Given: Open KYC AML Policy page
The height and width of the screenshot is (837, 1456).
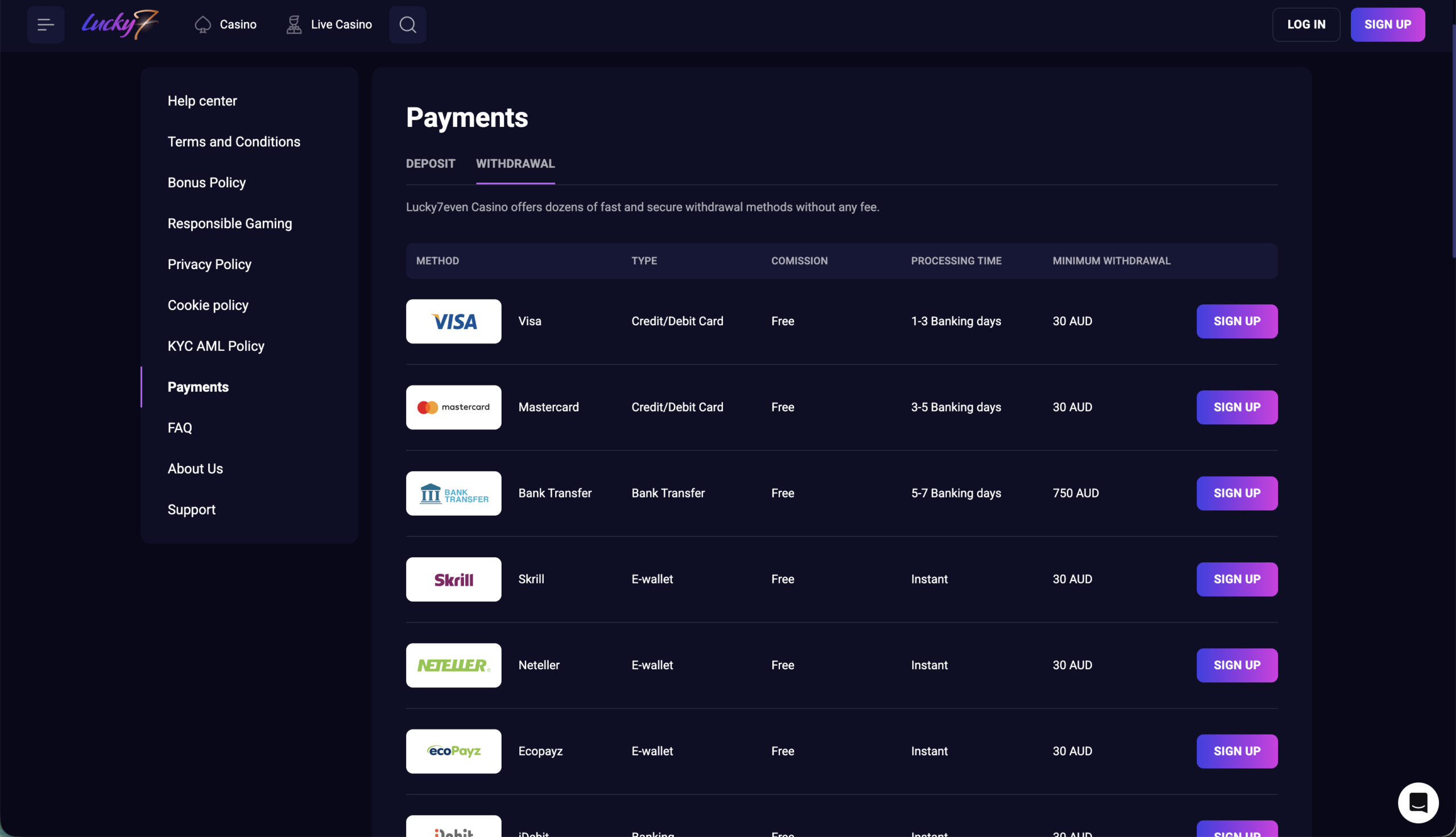Looking at the screenshot, I should (x=216, y=346).
